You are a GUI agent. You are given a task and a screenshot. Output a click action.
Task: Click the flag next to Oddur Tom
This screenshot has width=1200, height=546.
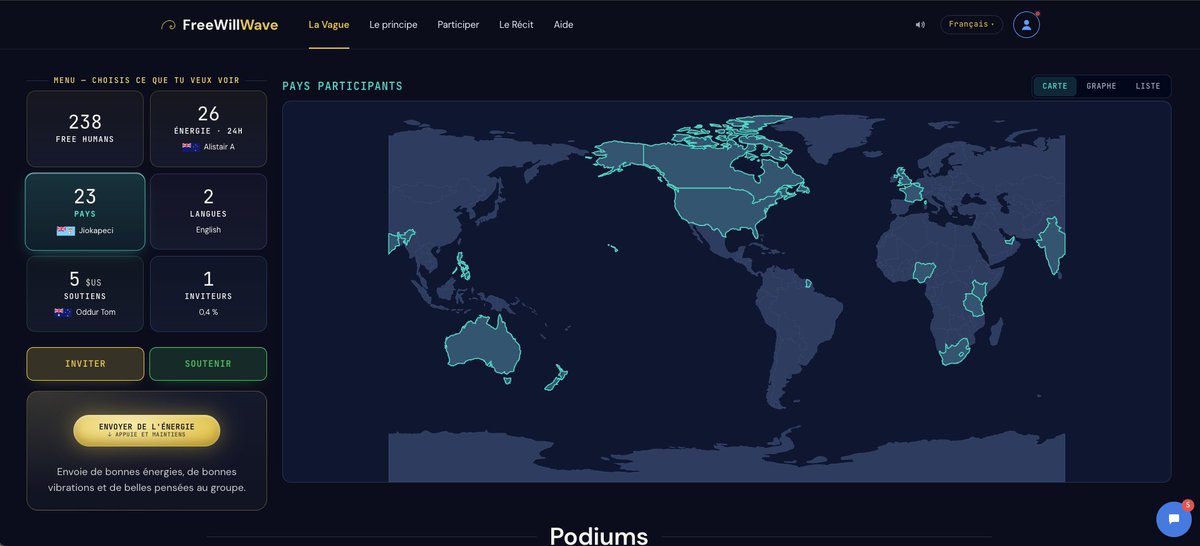62,312
